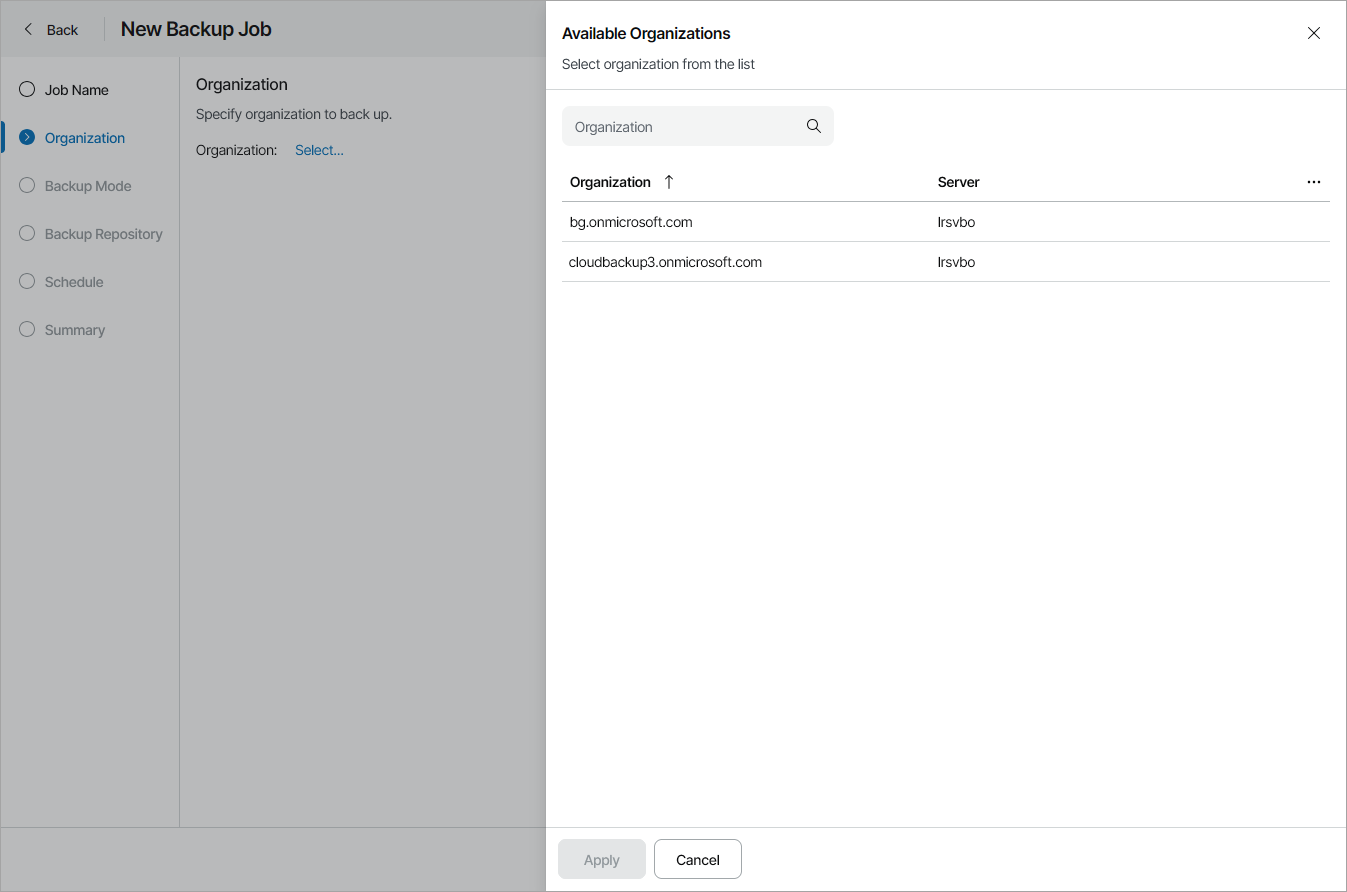
Task: Click the Back arrow icon
Action: 28,30
